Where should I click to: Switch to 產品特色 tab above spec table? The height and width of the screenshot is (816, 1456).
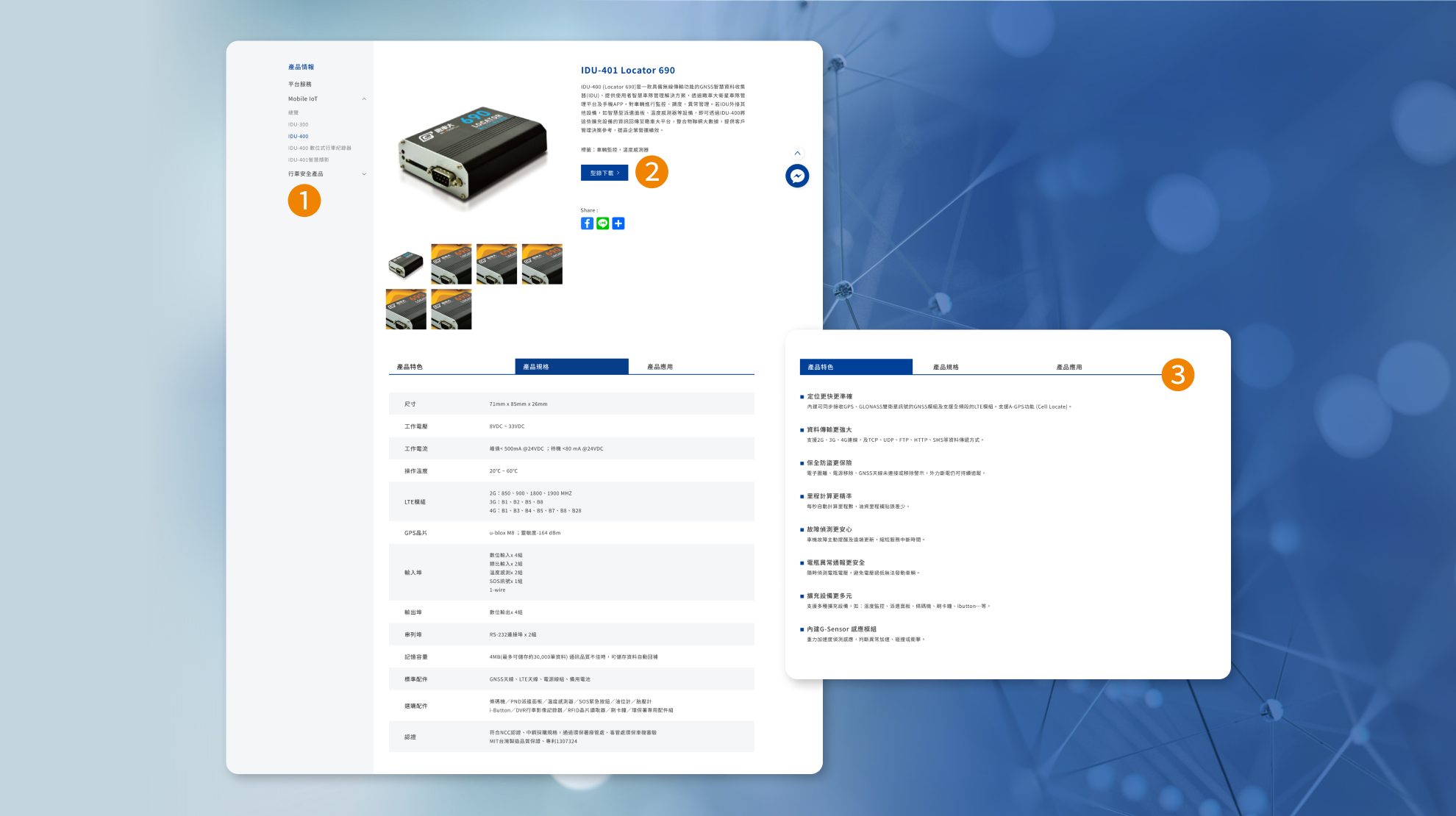pyautogui.click(x=410, y=367)
